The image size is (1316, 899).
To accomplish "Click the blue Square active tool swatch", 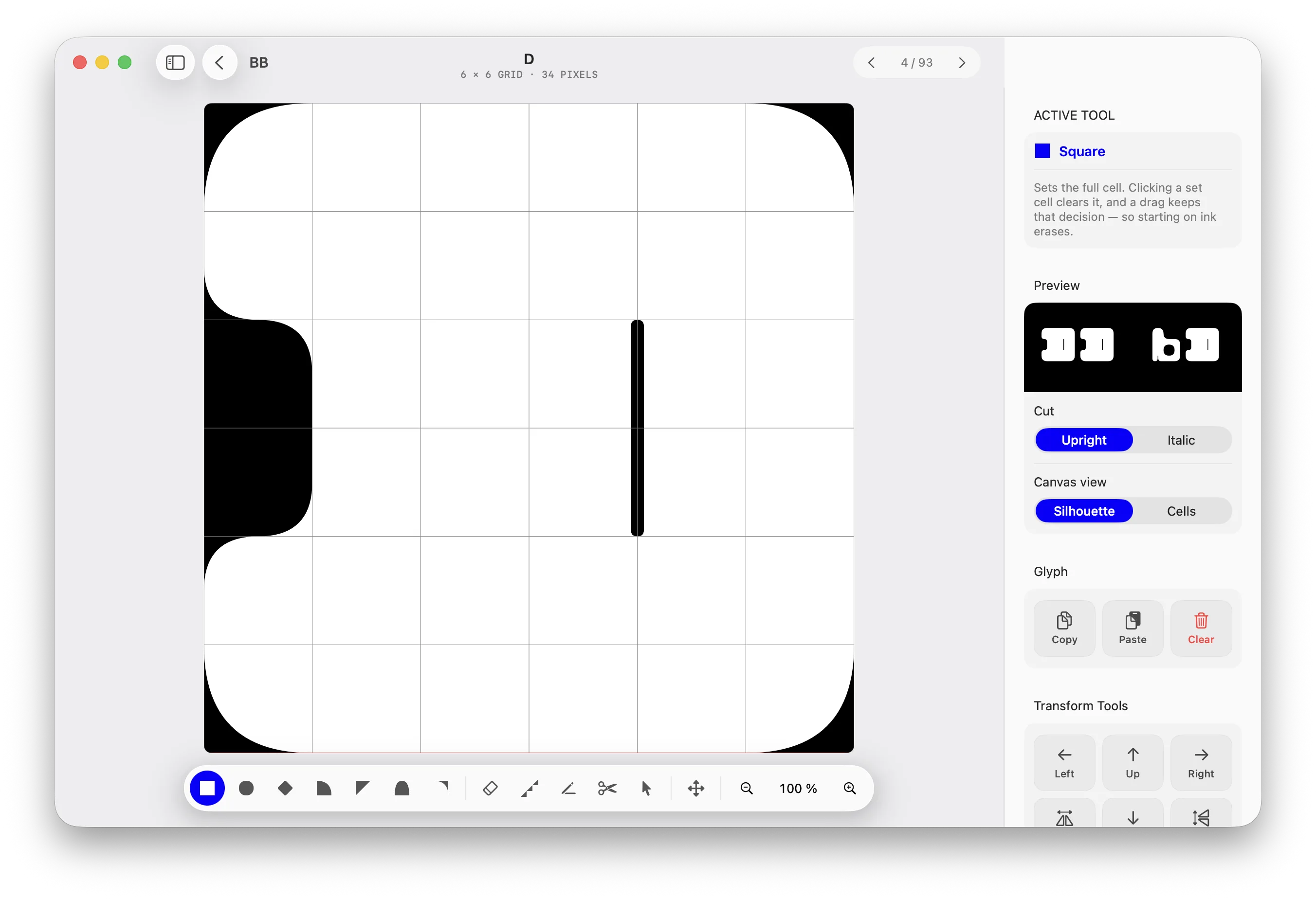I will tap(1042, 151).
